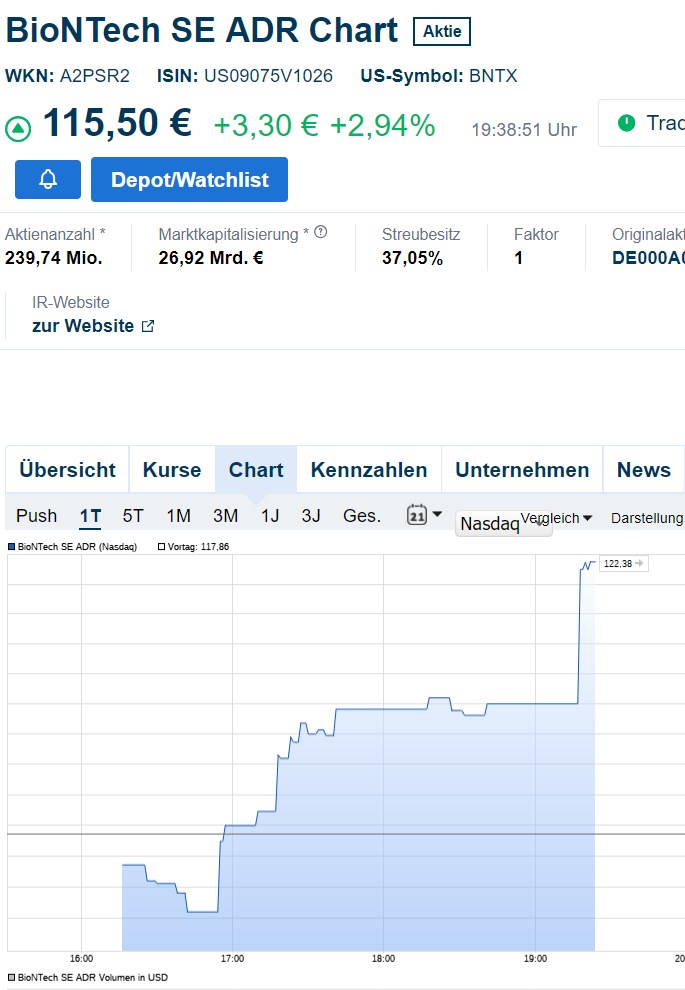
Task: Select the 3J time range
Action: 311,516
